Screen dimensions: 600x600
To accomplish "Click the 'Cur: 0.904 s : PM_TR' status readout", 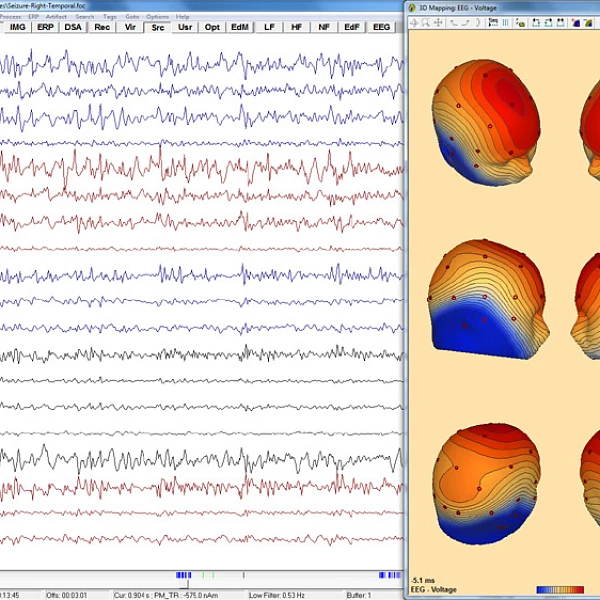I will (166, 595).
